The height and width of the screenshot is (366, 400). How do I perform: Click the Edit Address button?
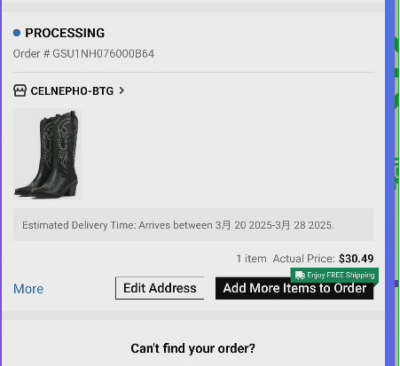tap(160, 288)
